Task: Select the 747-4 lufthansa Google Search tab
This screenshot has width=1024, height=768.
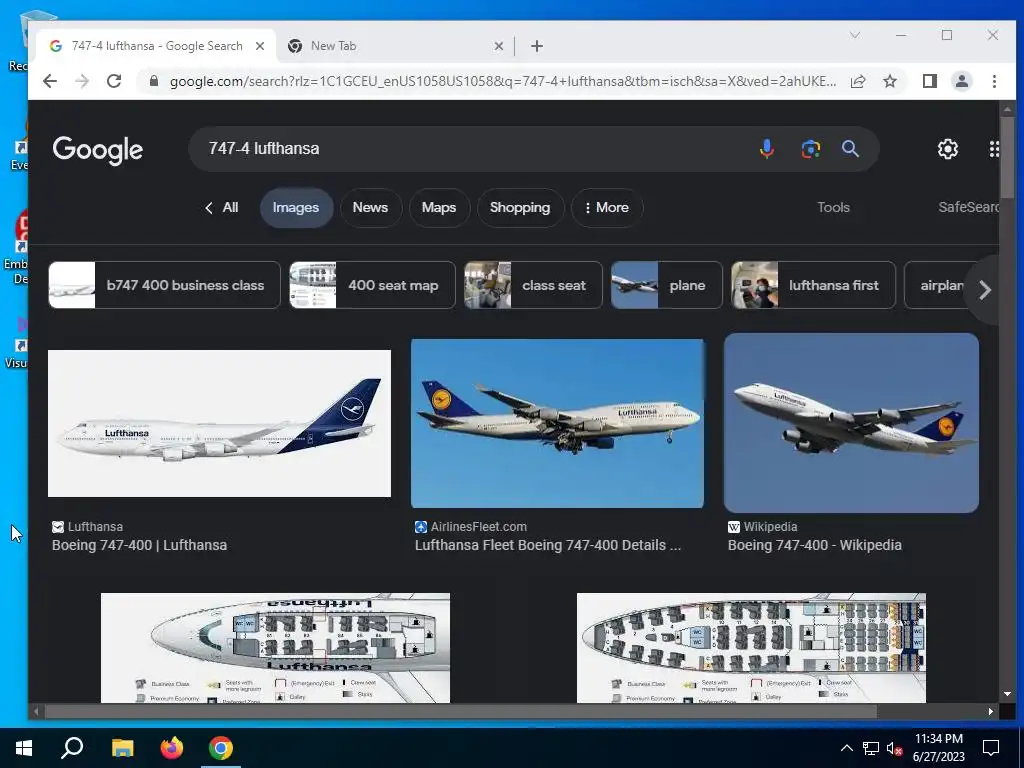Action: coord(157,46)
